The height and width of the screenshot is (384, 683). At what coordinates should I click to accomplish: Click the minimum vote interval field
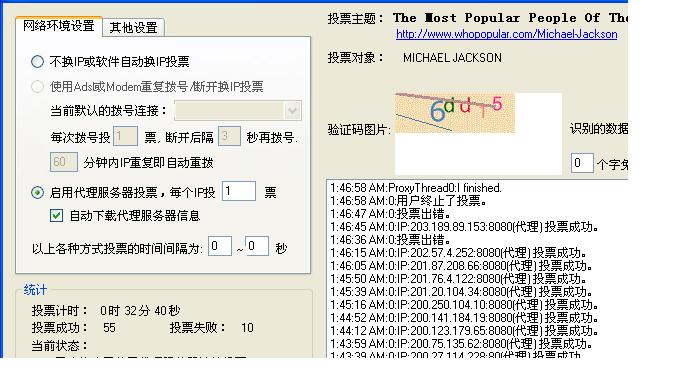(x=220, y=246)
